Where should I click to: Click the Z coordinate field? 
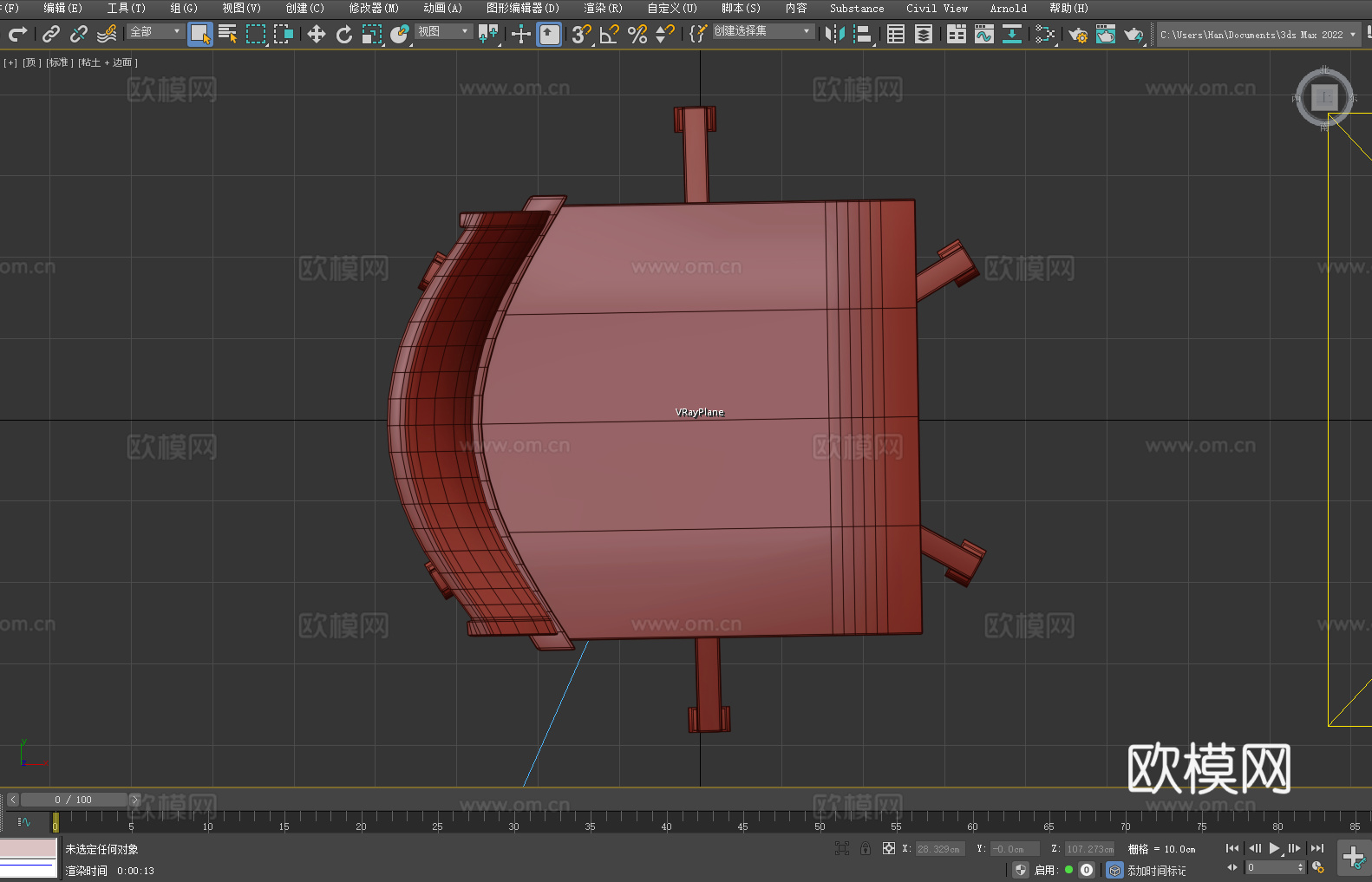[1090, 849]
